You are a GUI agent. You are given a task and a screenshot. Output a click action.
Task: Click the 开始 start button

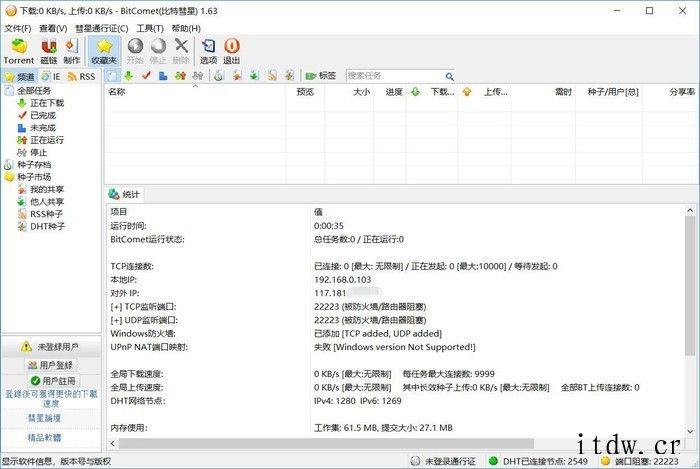click(x=135, y=51)
